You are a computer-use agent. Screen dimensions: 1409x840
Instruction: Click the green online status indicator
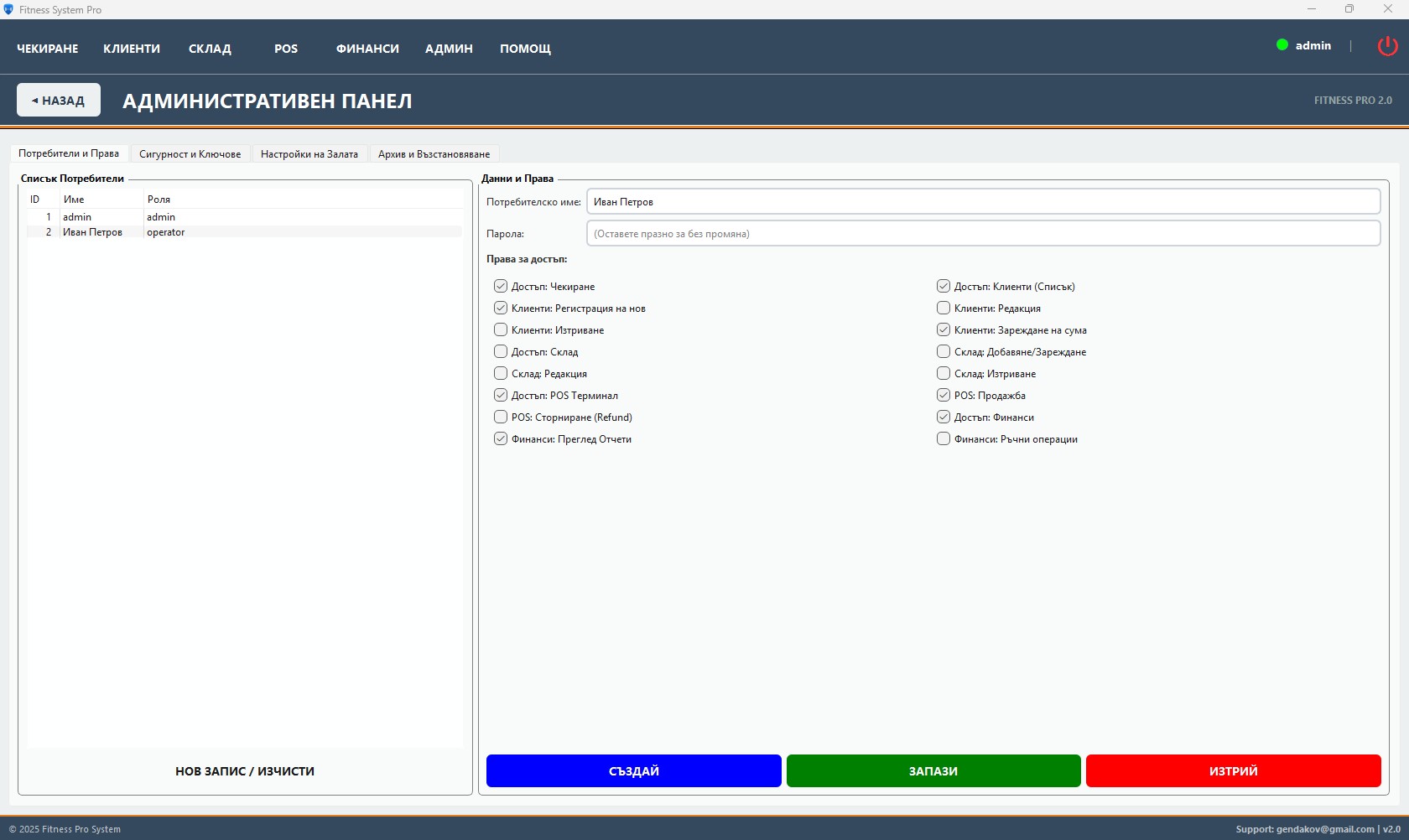click(x=1282, y=45)
